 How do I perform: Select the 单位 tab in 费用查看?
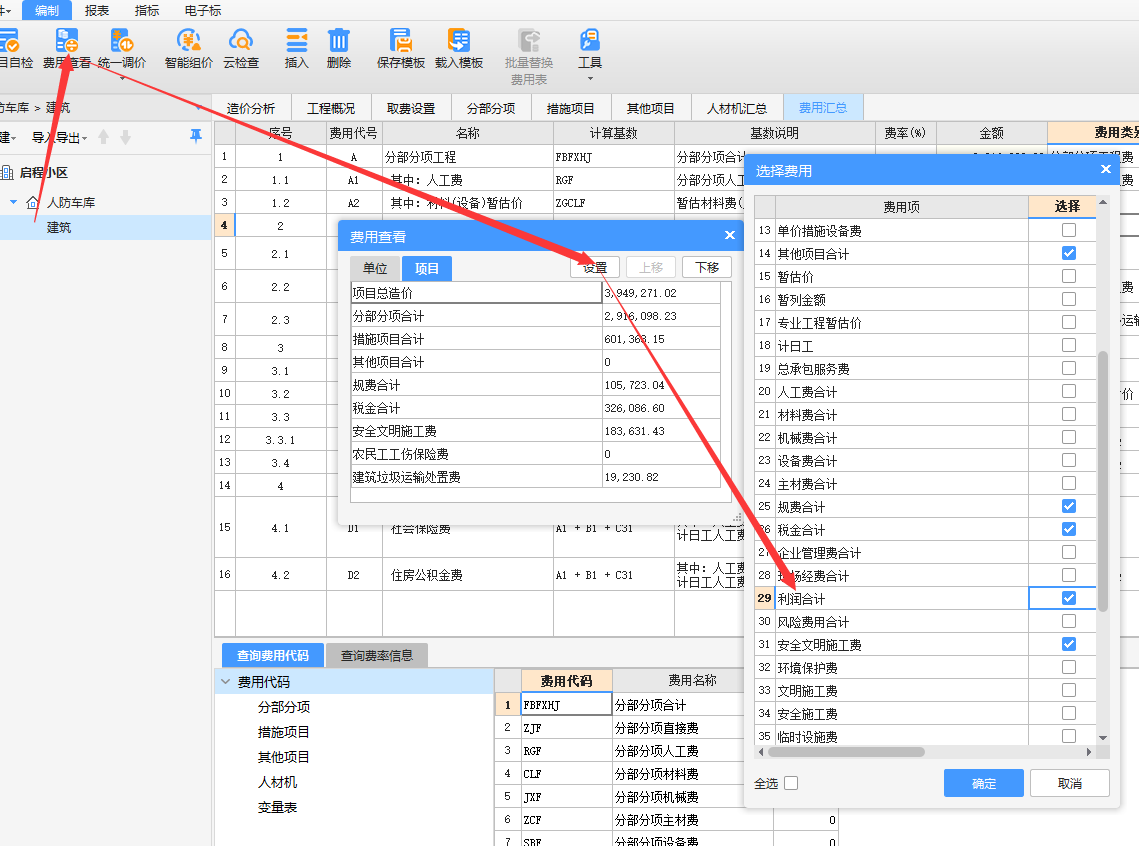pyautogui.click(x=375, y=268)
